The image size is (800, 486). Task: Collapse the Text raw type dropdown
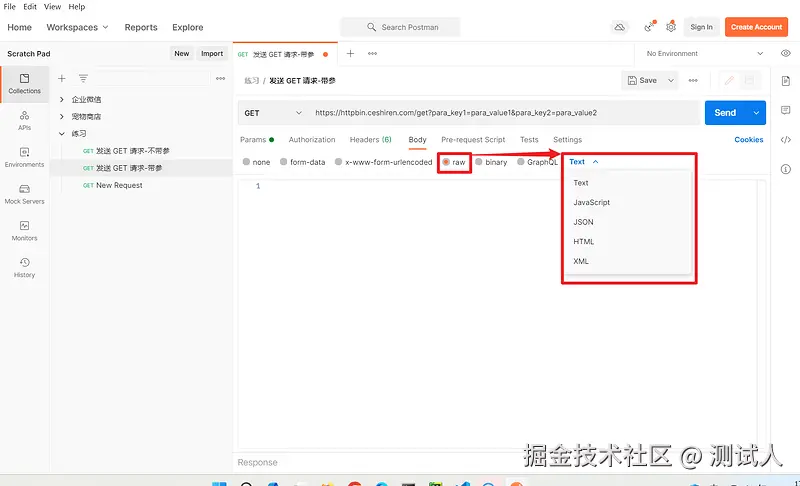tap(584, 162)
